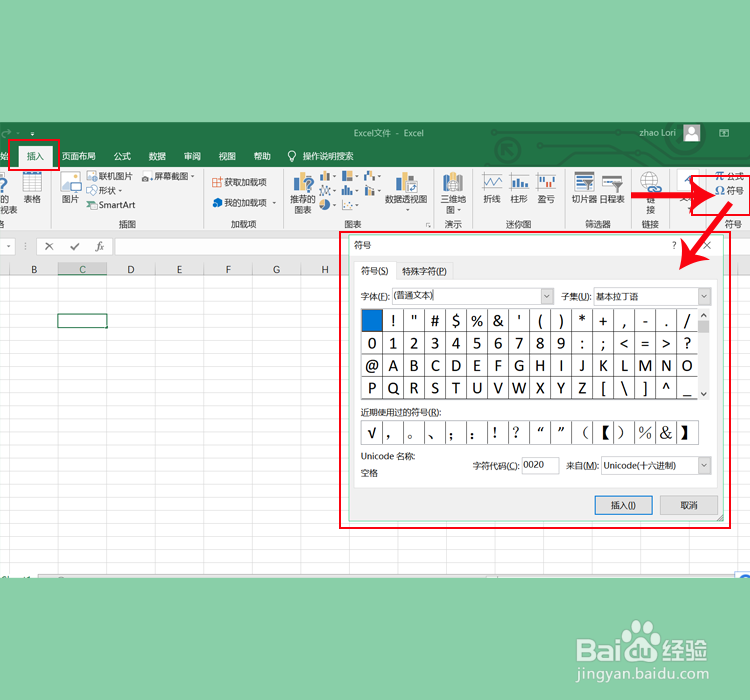Click the 操作说明搜索 lightbulb search box
This screenshot has height=700, width=750.
click(x=320, y=156)
